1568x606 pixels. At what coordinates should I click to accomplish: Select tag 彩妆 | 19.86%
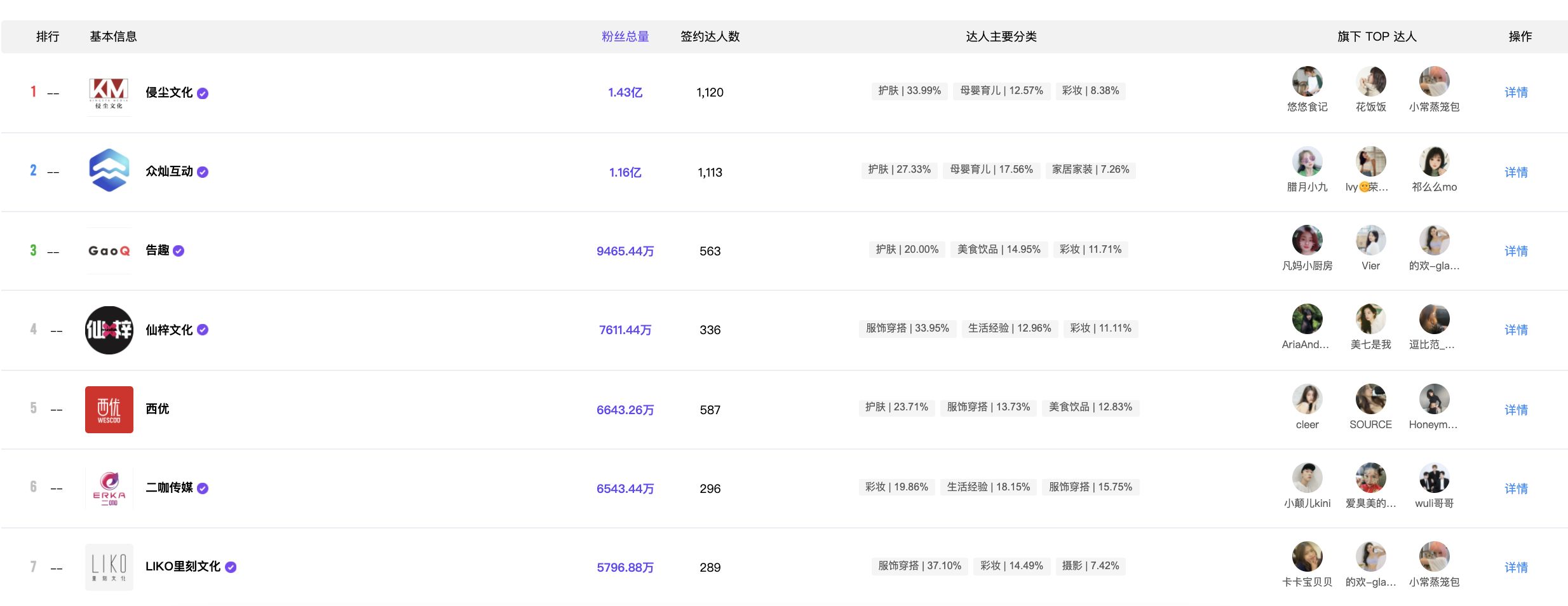click(896, 487)
